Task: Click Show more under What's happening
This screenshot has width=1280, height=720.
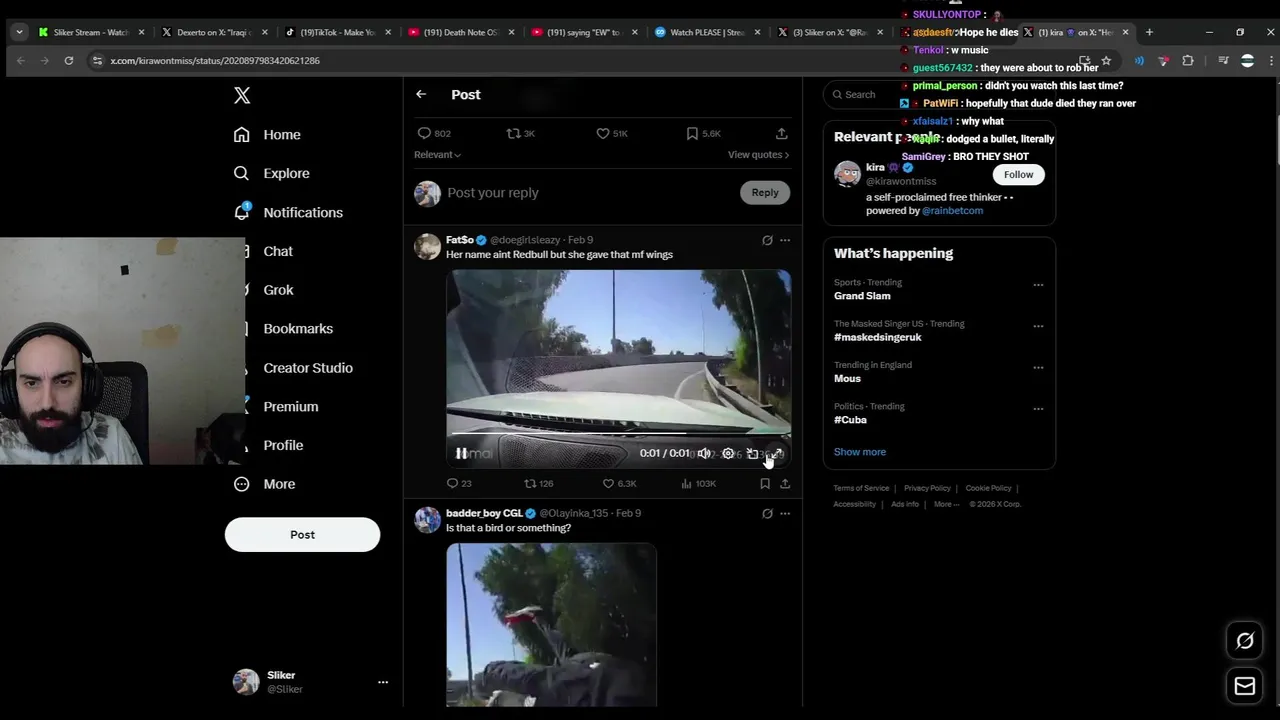Action: tap(860, 452)
